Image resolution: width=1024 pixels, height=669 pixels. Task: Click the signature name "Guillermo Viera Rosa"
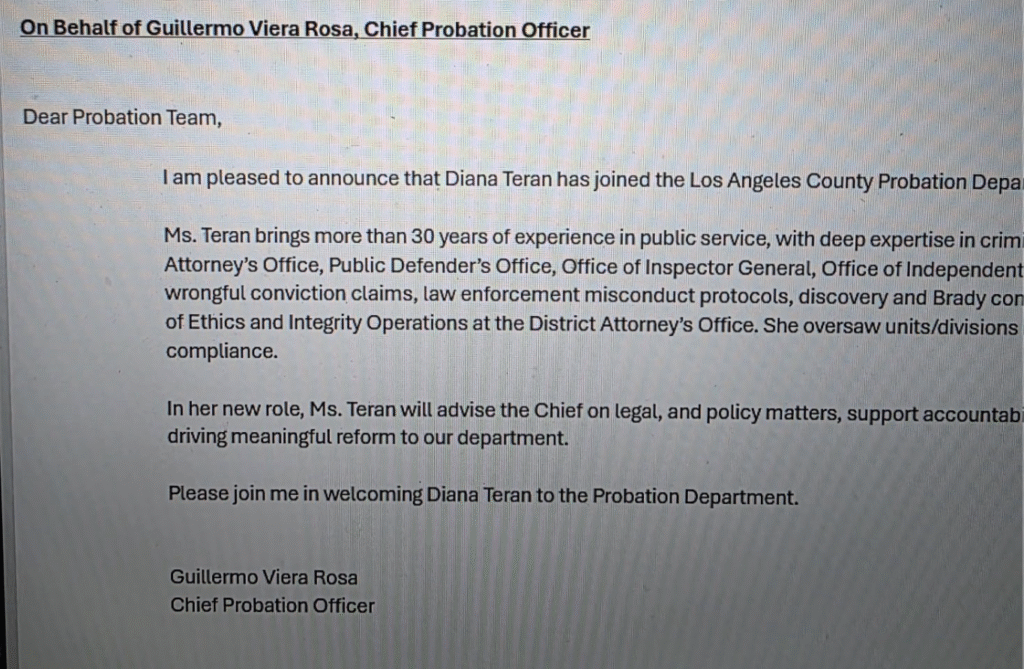pyautogui.click(x=263, y=577)
